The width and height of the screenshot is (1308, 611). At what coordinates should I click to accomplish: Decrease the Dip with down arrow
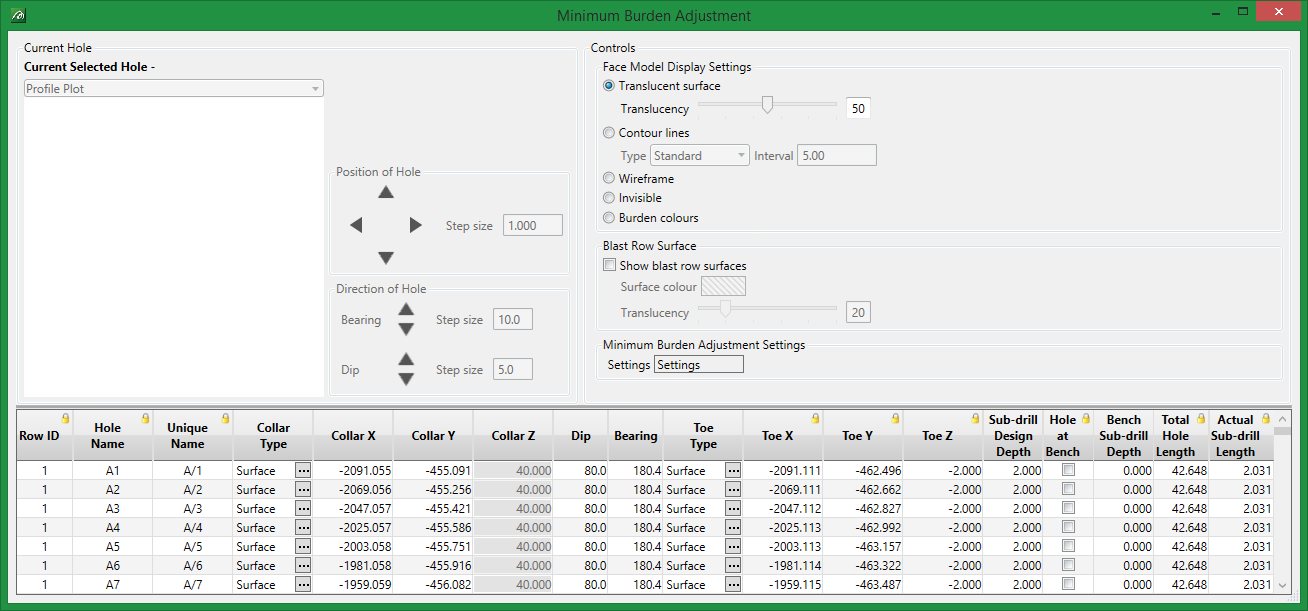406,379
